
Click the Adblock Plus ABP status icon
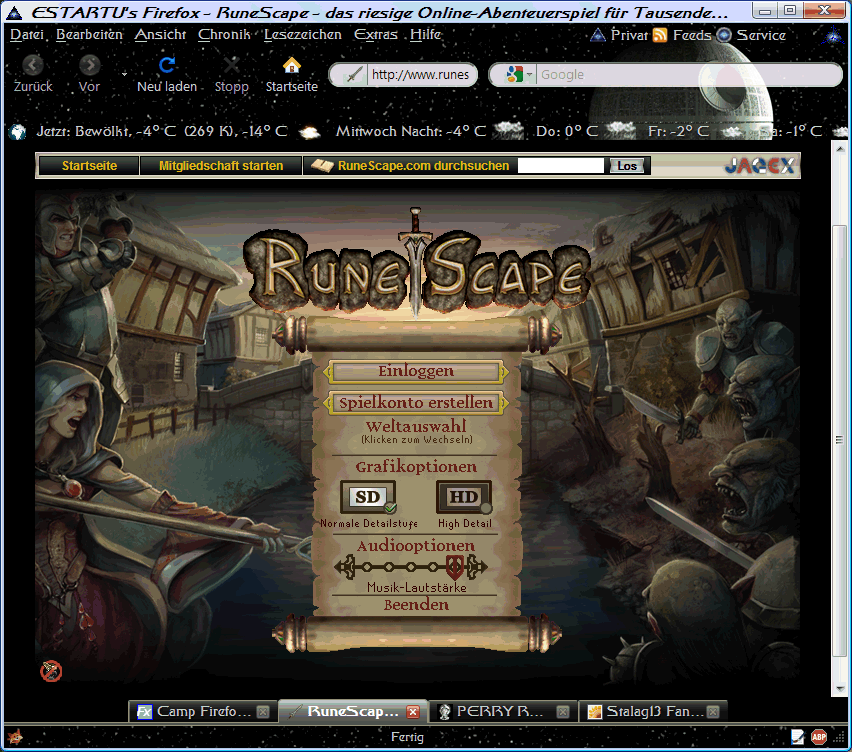coord(819,737)
